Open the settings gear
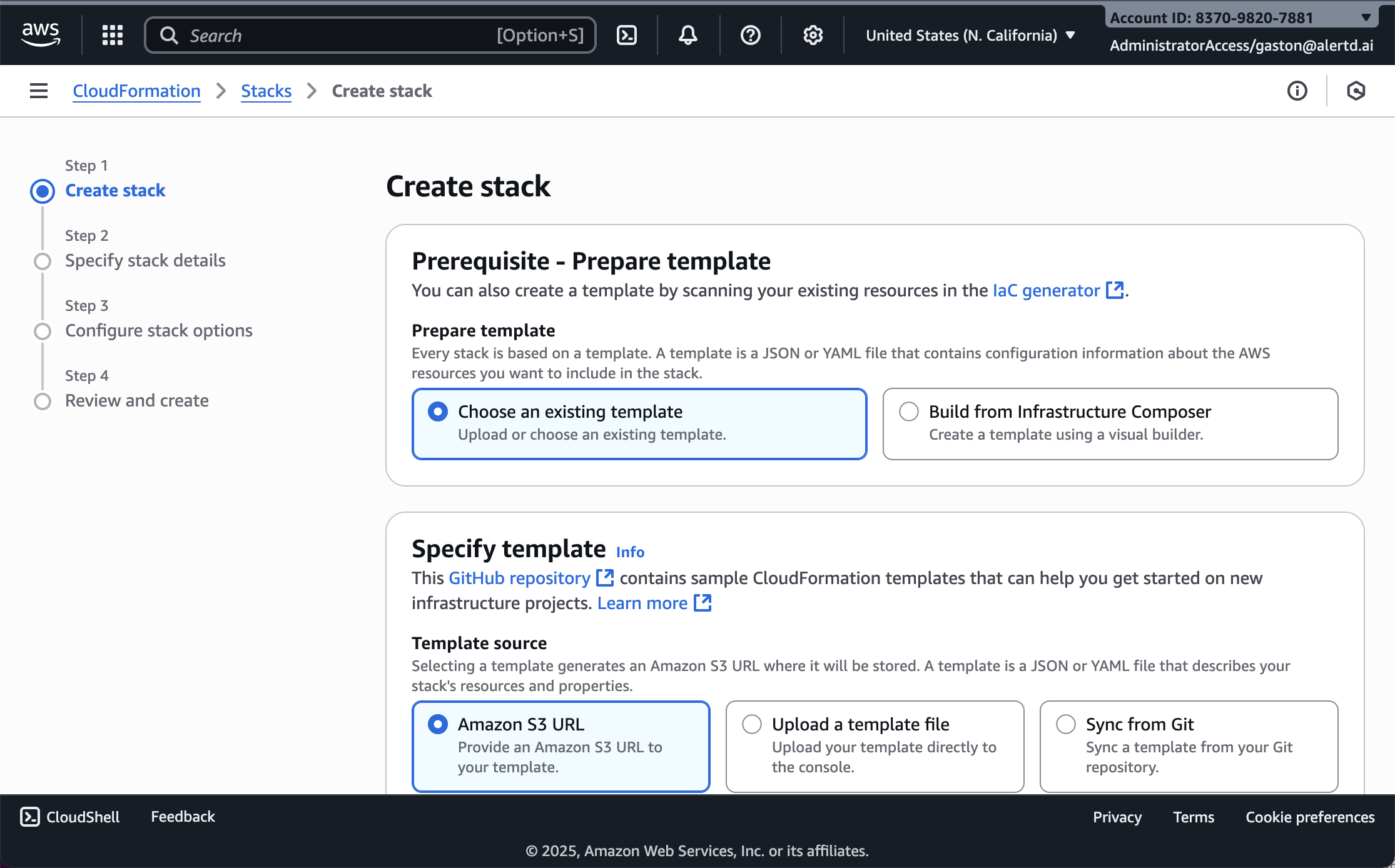Screen dimensions: 1395x868 click(x=812, y=35)
